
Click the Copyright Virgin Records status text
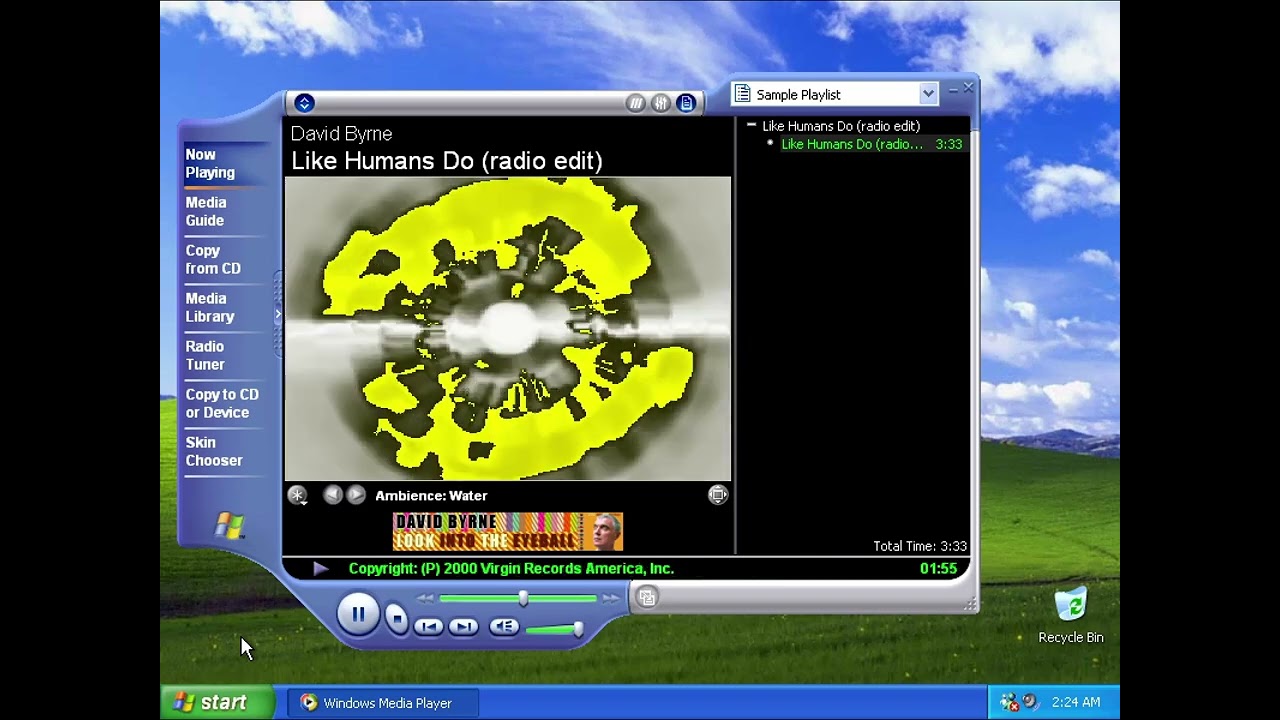(x=511, y=568)
